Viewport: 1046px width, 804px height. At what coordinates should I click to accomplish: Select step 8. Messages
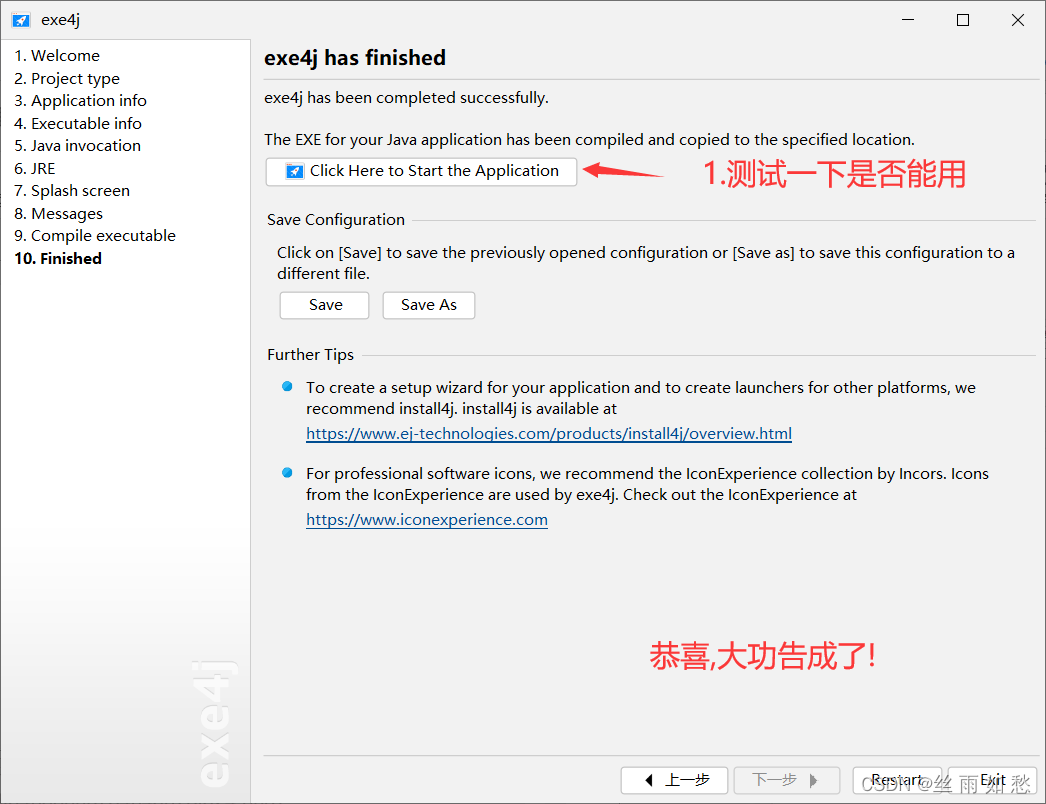point(59,214)
